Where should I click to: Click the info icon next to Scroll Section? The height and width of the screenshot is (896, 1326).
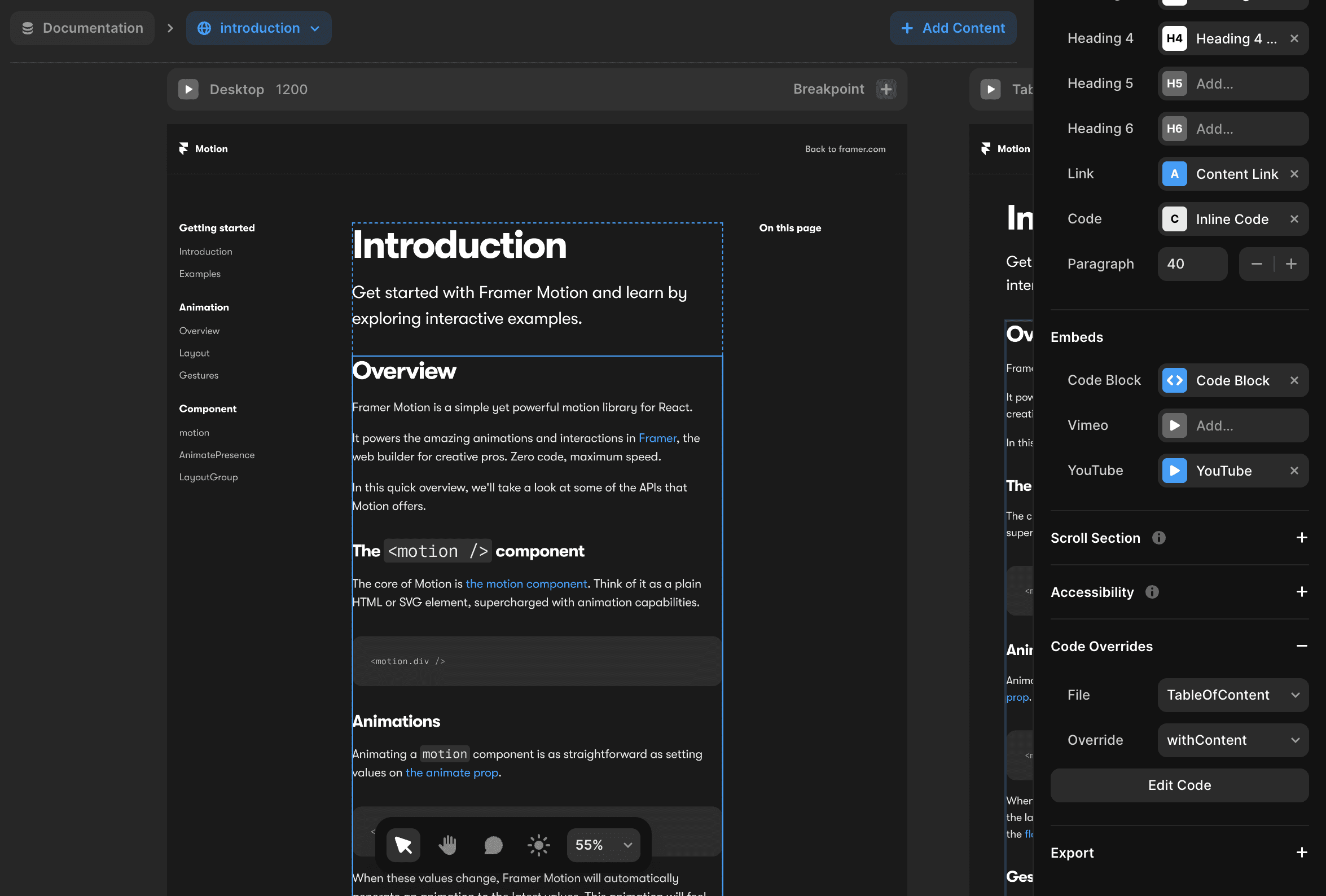[x=1158, y=538]
